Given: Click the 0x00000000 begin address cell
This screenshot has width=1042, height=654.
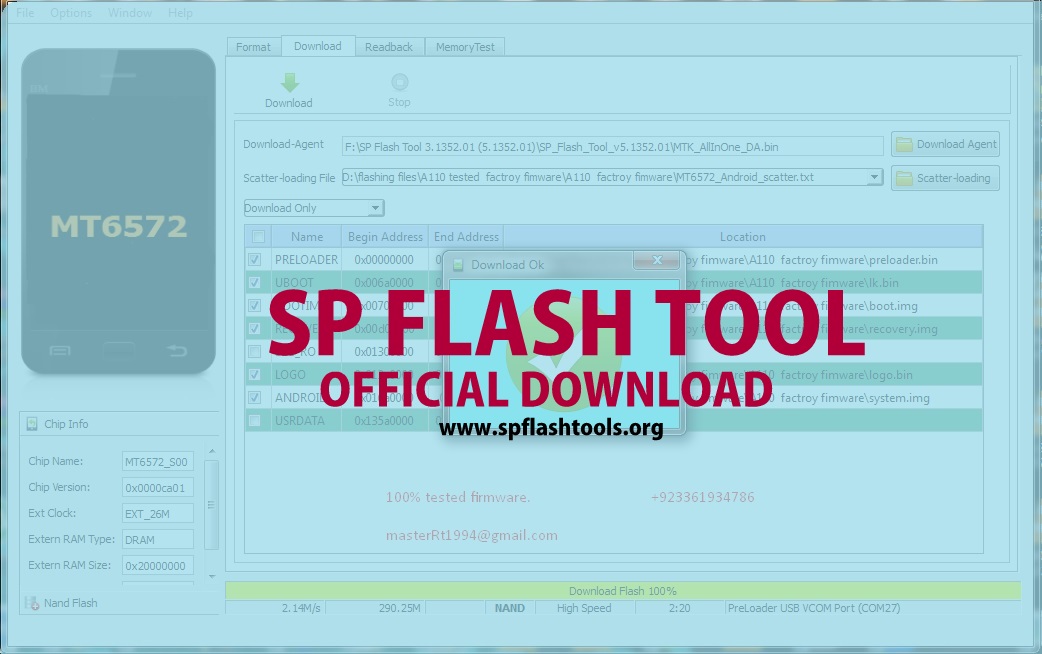Looking at the screenshot, I should coord(384,259).
